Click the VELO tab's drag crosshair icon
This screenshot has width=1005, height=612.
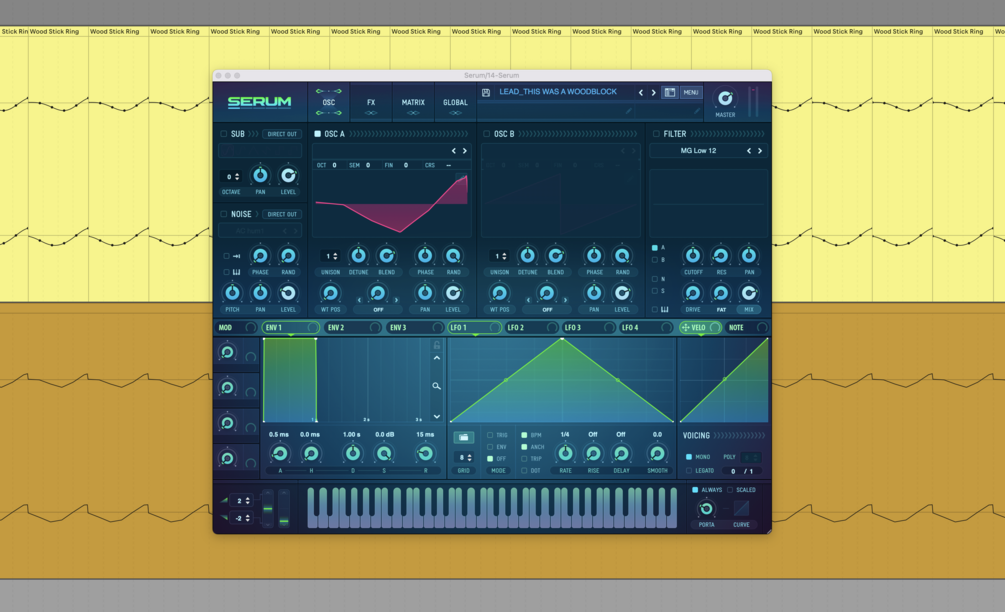[685, 327]
